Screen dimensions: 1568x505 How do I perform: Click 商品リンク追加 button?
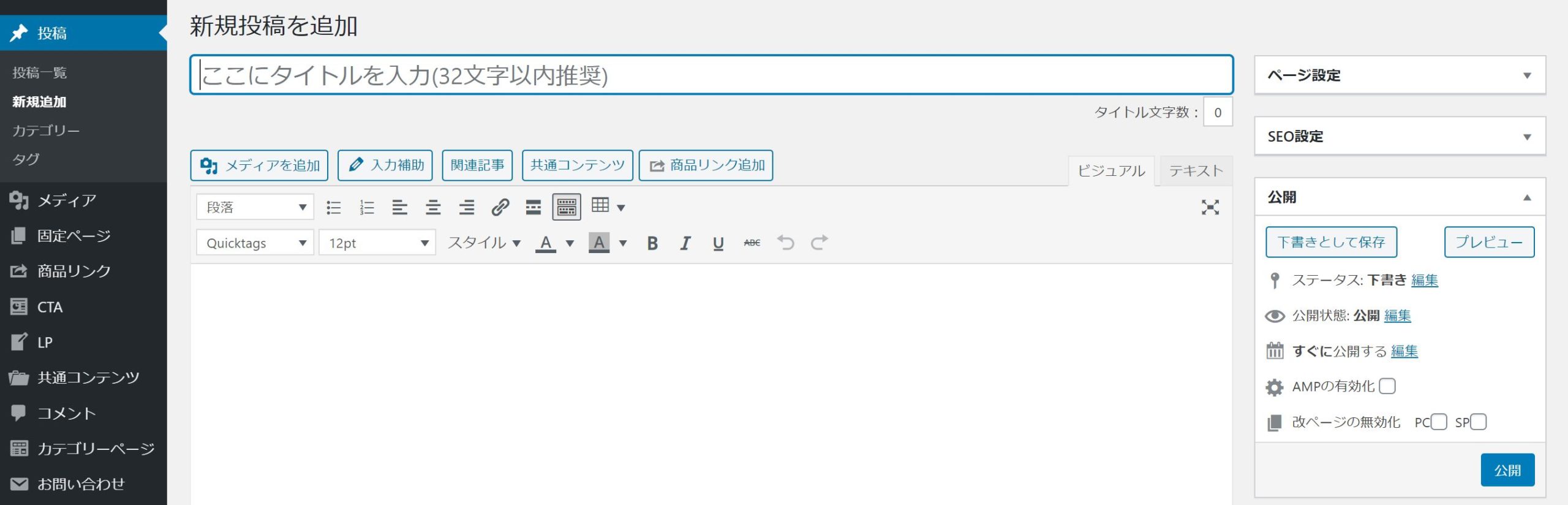coord(706,165)
